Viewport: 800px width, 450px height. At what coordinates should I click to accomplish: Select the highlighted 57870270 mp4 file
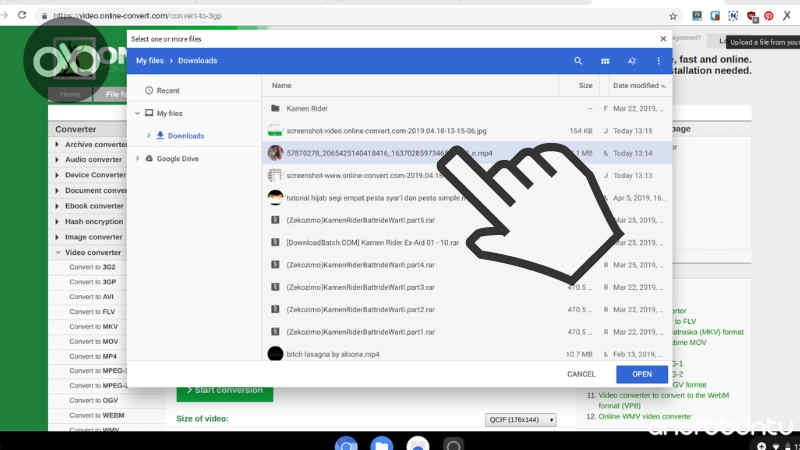tap(467, 153)
